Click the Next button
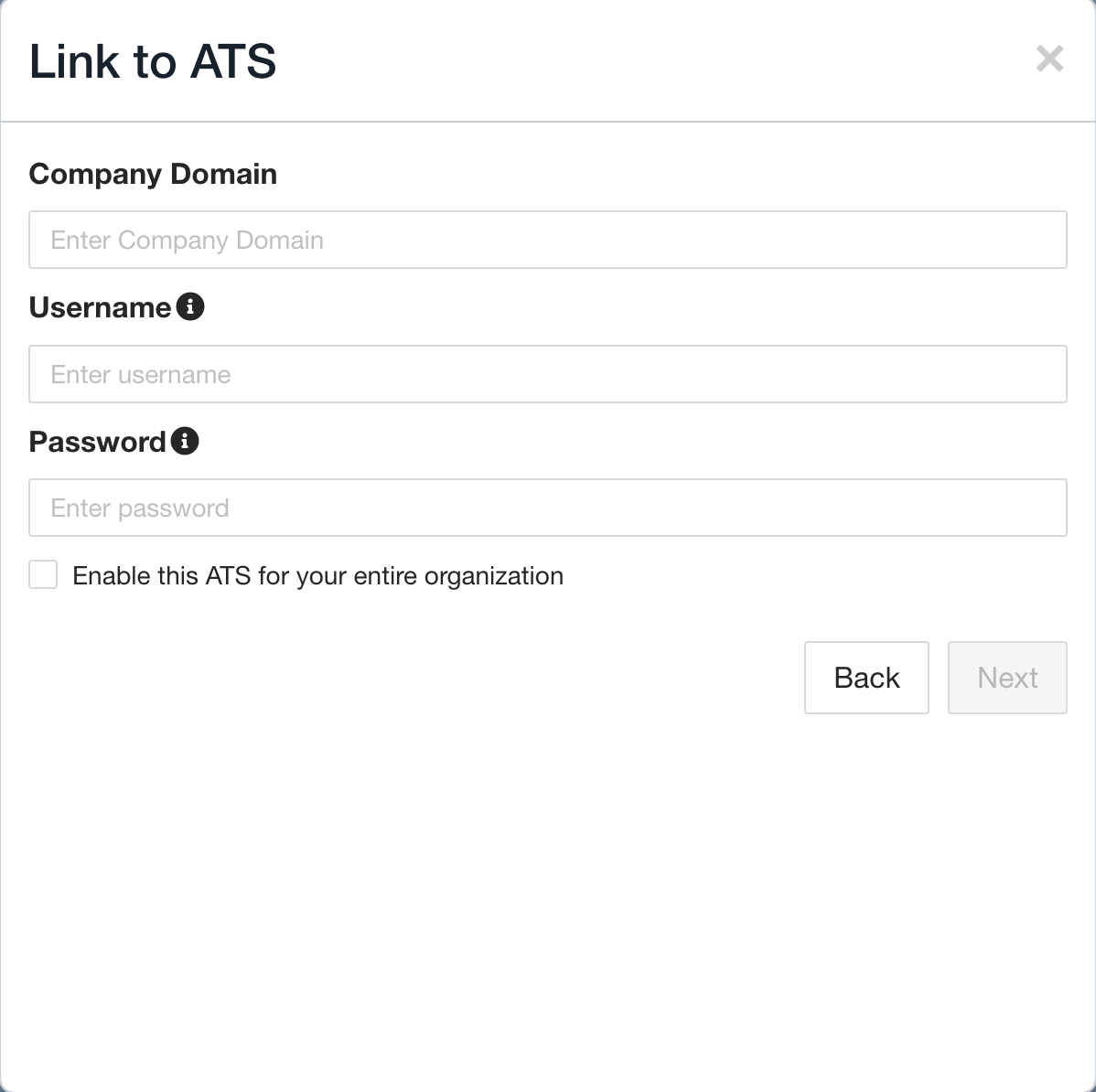Image resolution: width=1096 pixels, height=1092 pixels. (x=1007, y=678)
